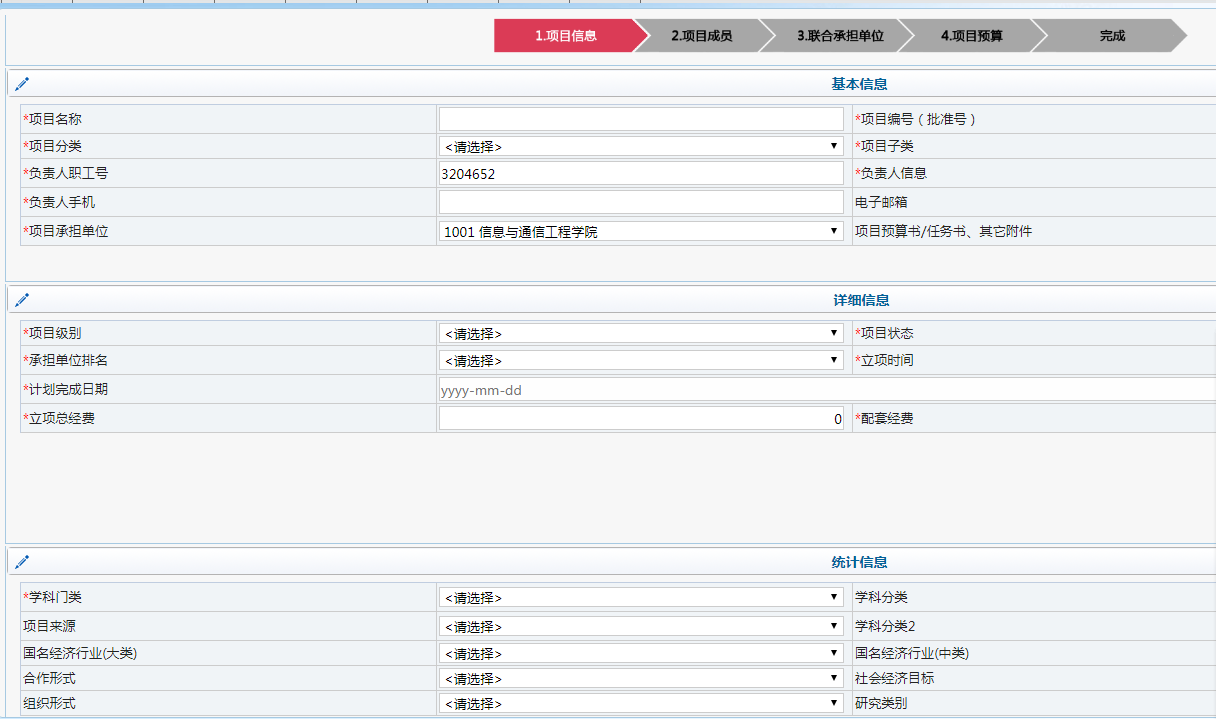Open the 项目级别 dropdown
1216x719 pixels.
coord(640,332)
